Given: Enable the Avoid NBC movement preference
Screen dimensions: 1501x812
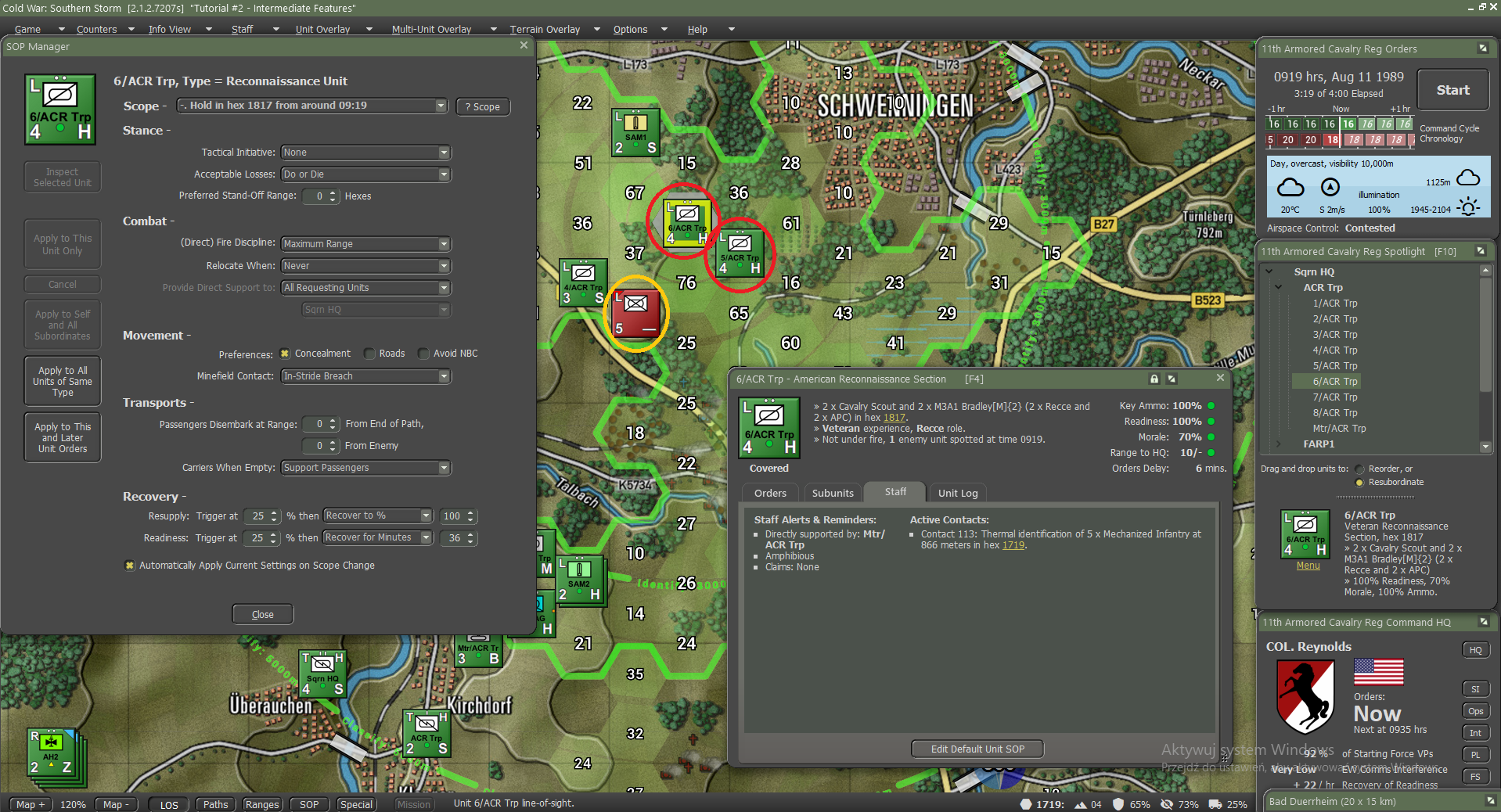Looking at the screenshot, I should click(423, 354).
